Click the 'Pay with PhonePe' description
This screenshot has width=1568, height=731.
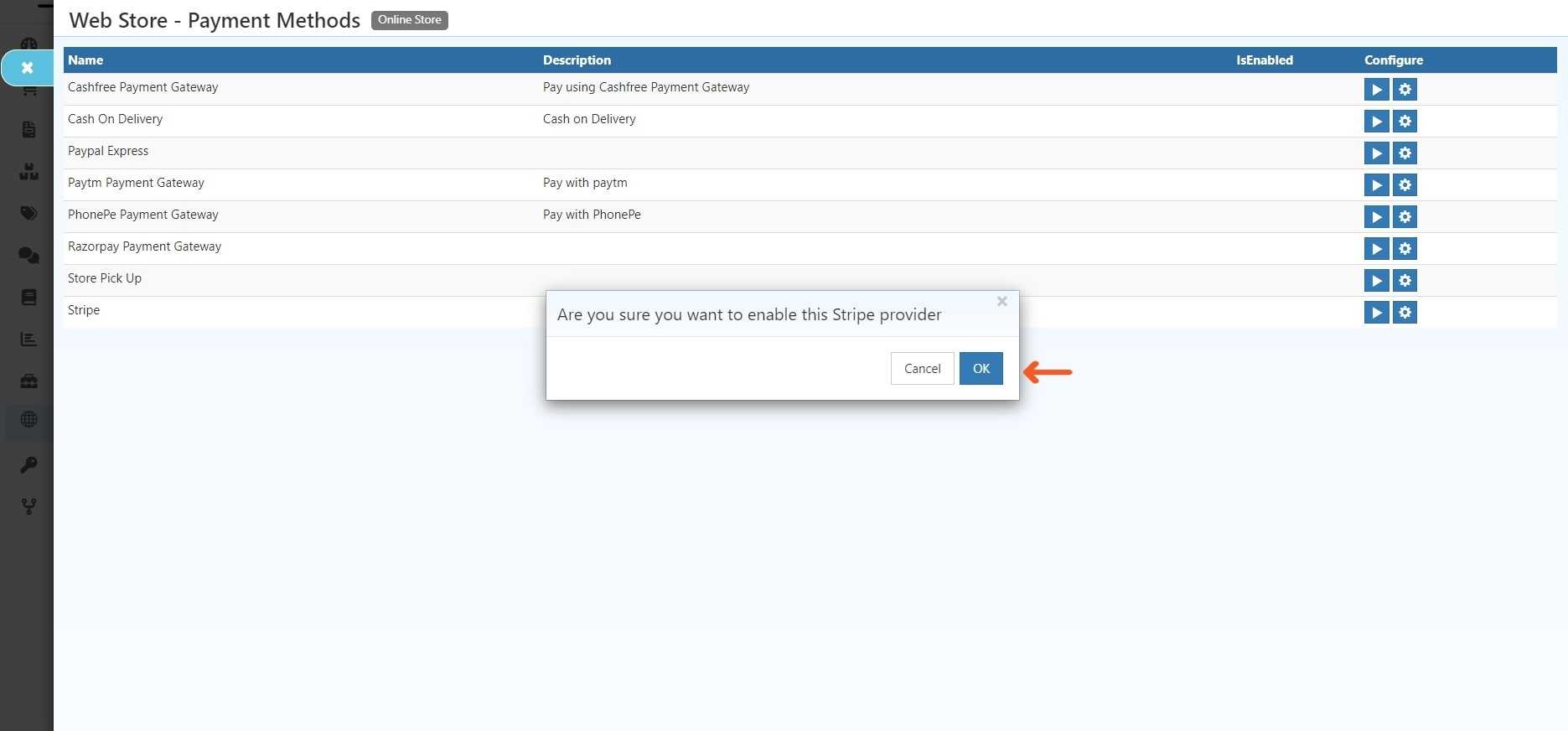coord(592,215)
